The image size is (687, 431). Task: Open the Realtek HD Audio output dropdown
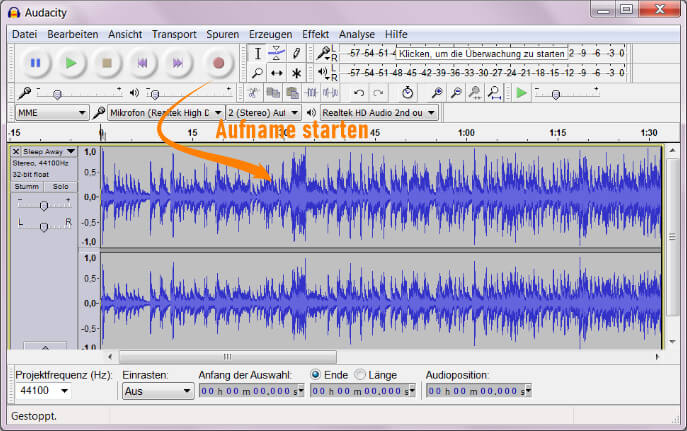coord(379,113)
